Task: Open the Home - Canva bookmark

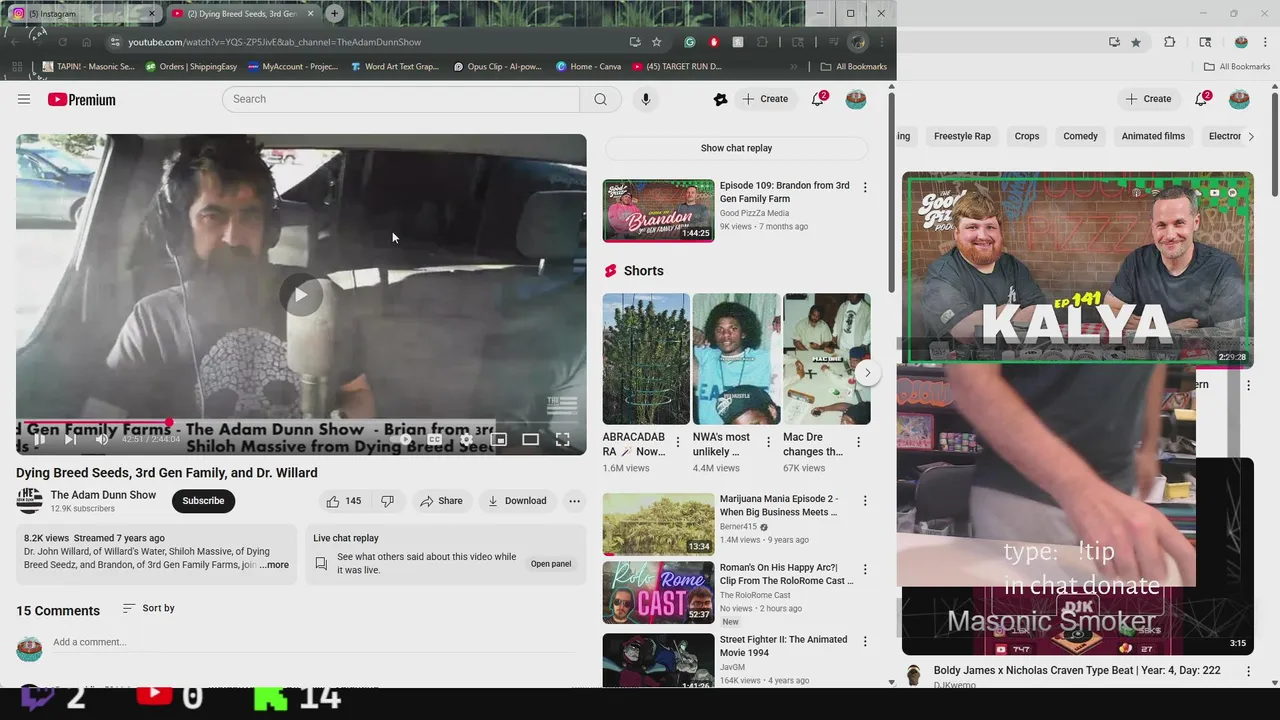Action: coord(588,67)
